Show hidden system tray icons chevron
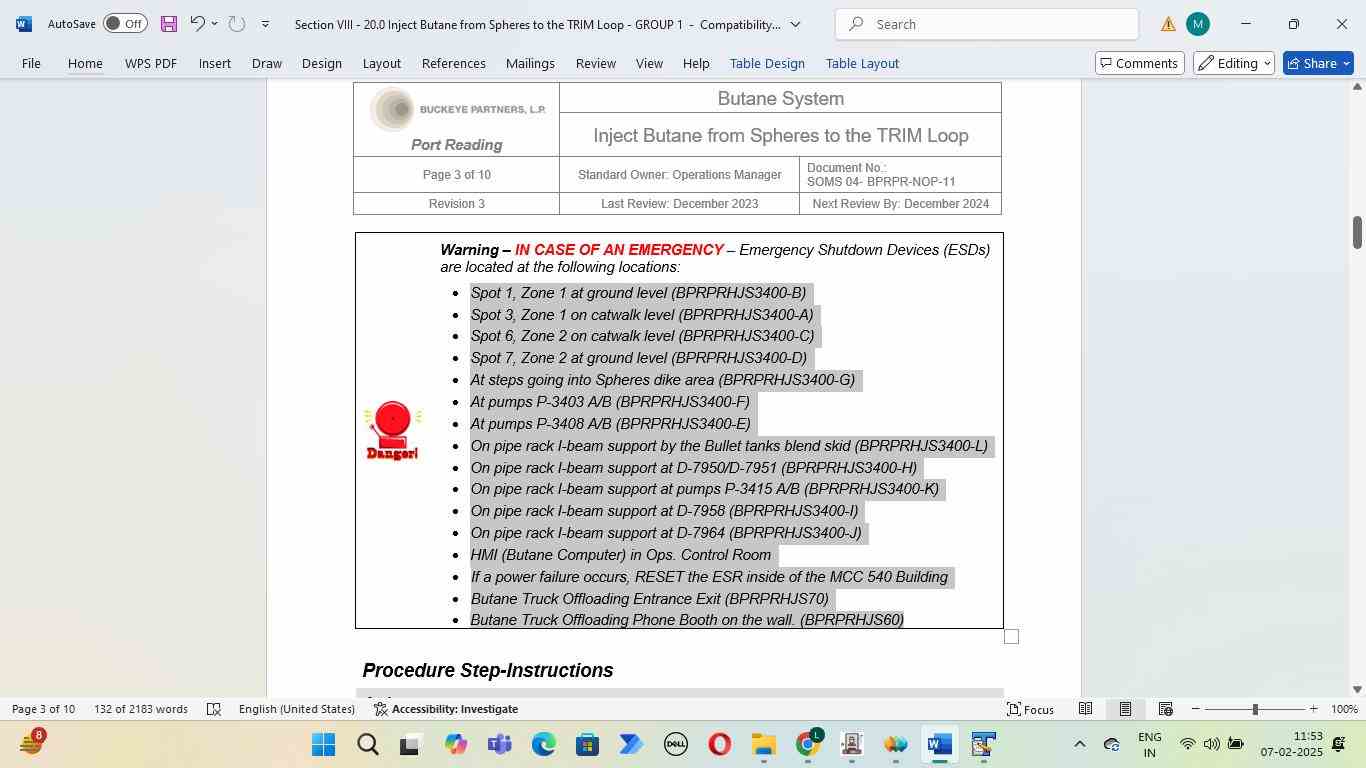This screenshot has height=768, width=1366. pos(1079,744)
